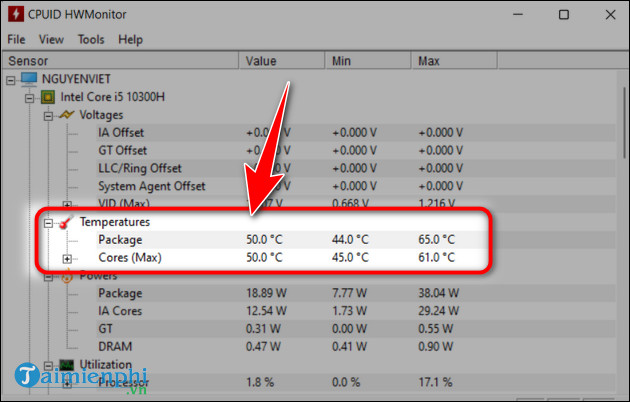Open the Tools menu

[91, 39]
